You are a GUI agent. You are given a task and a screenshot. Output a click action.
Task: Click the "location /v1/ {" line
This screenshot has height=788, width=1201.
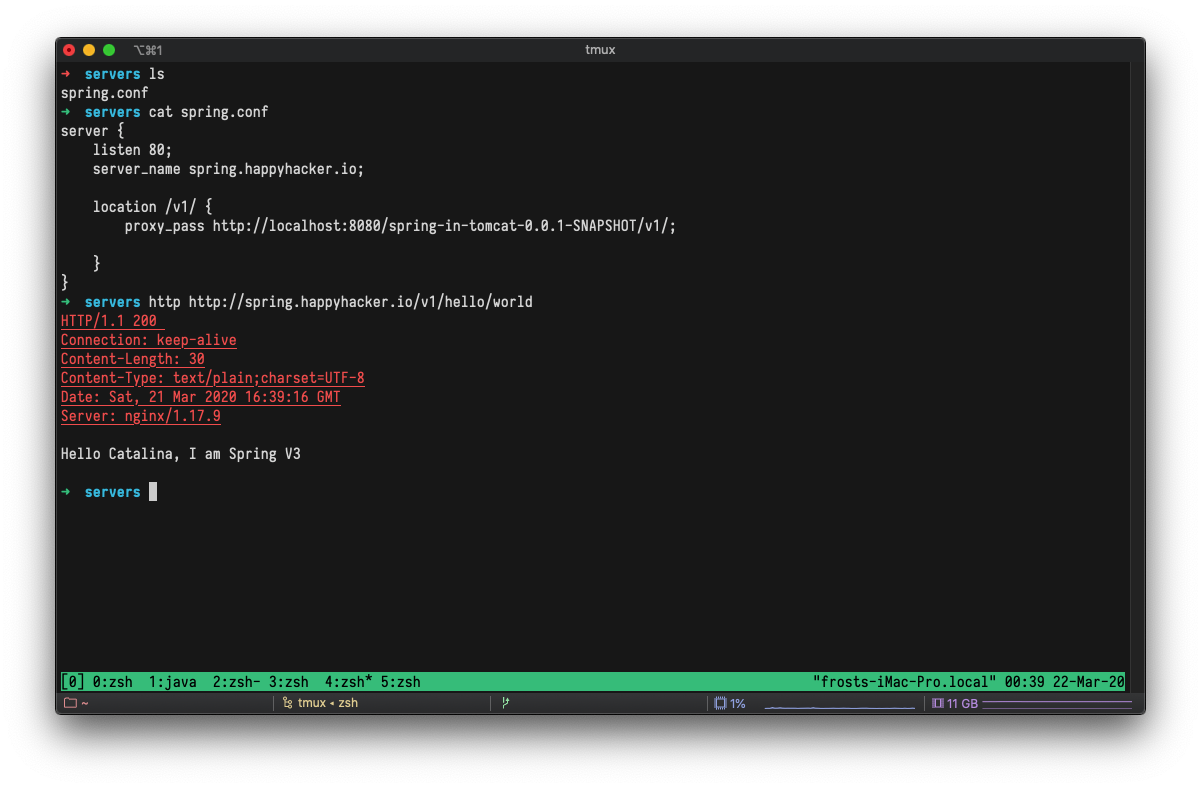(153, 207)
